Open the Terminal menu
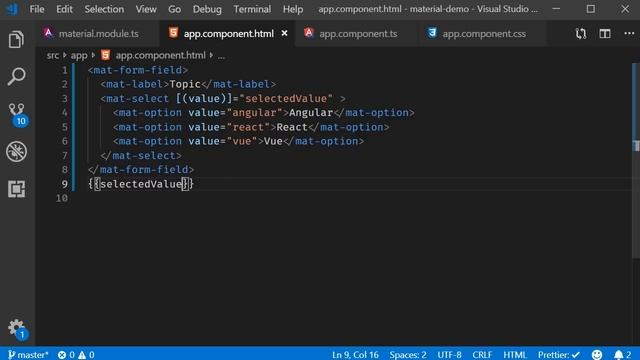The width and height of the screenshot is (640, 360). [x=252, y=9]
